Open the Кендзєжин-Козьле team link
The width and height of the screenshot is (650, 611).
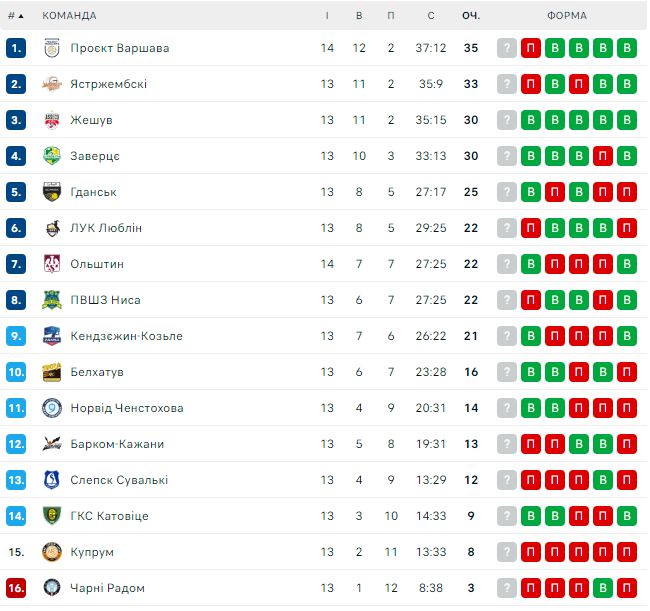coord(126,336)
